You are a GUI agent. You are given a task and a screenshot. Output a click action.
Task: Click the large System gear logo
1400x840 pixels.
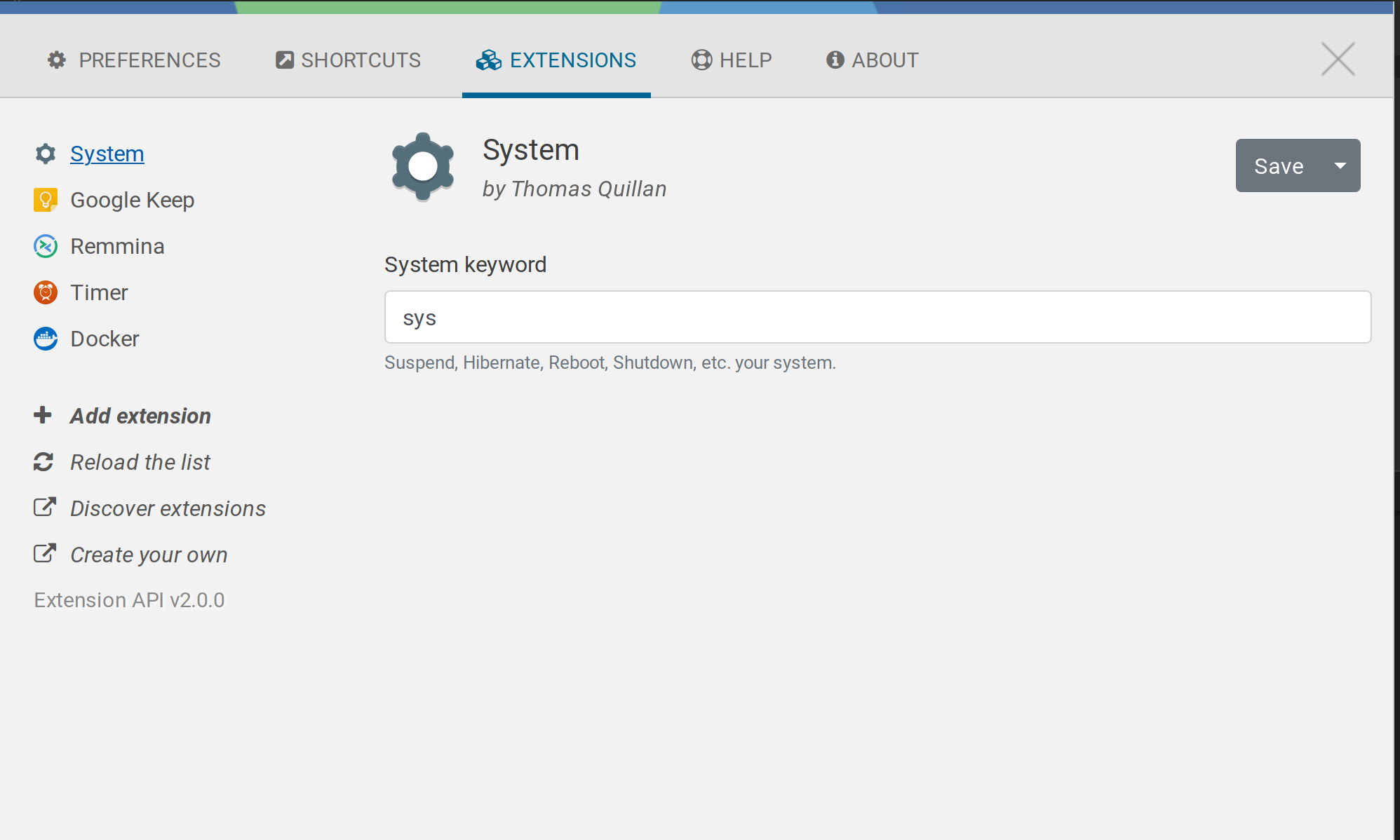423,167
